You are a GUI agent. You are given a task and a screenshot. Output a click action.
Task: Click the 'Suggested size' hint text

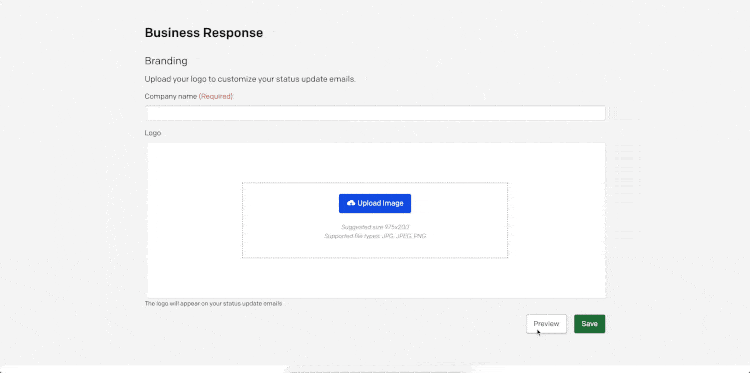pos(375,227)
